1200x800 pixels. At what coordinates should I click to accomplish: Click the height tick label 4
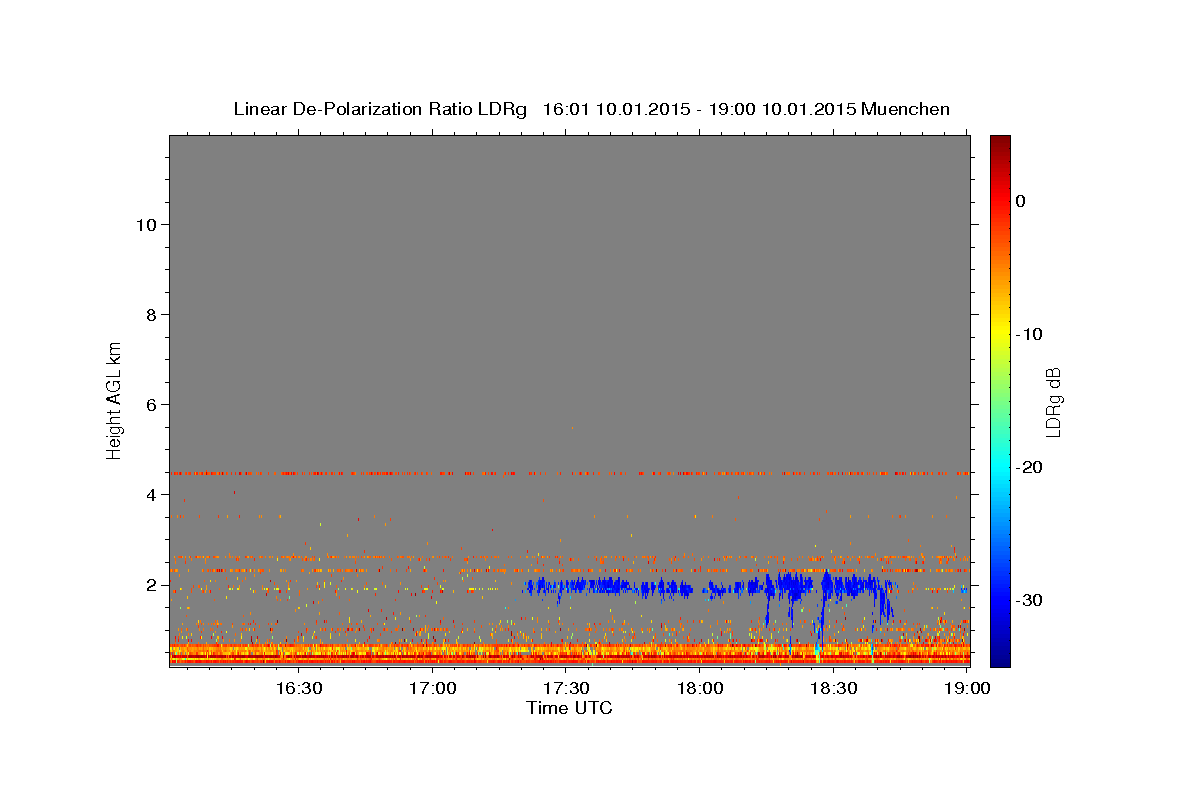(x=151, y=495)
